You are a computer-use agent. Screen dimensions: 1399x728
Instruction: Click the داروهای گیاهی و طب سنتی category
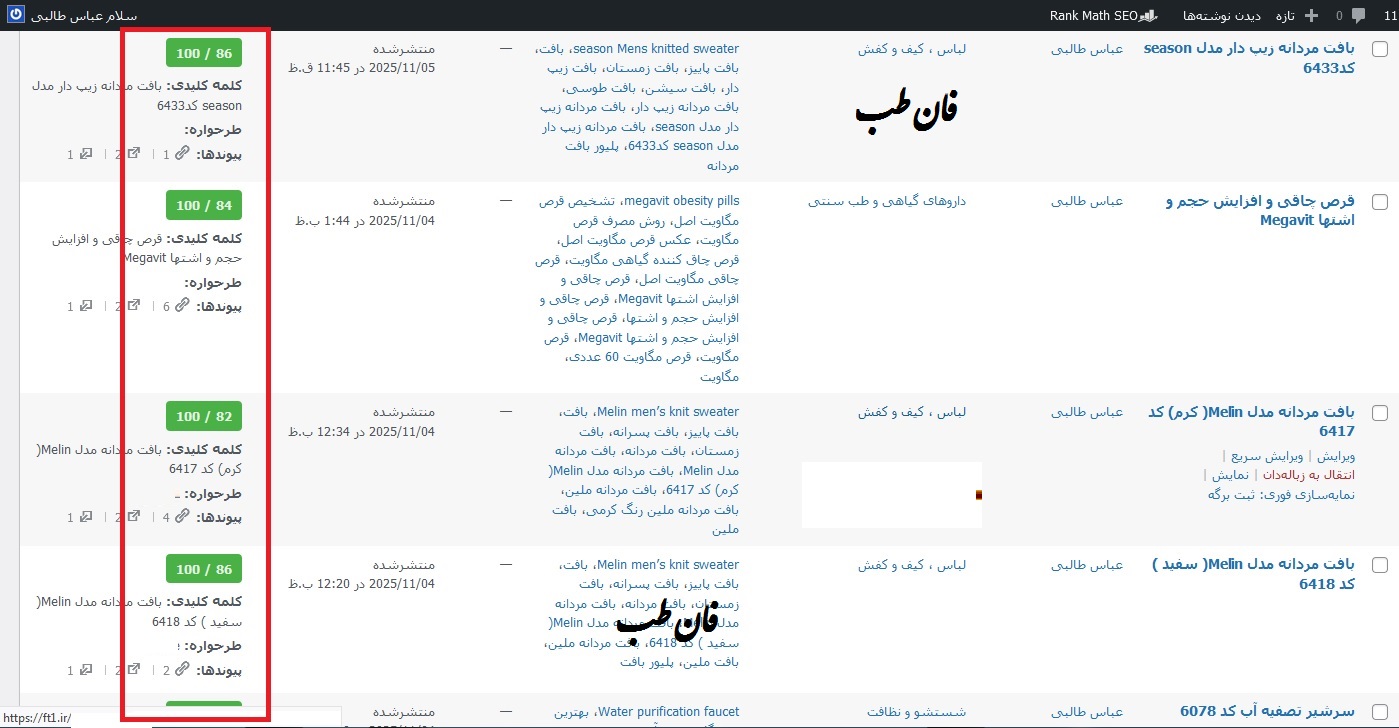pyautogui.click(x=886, y=201)
